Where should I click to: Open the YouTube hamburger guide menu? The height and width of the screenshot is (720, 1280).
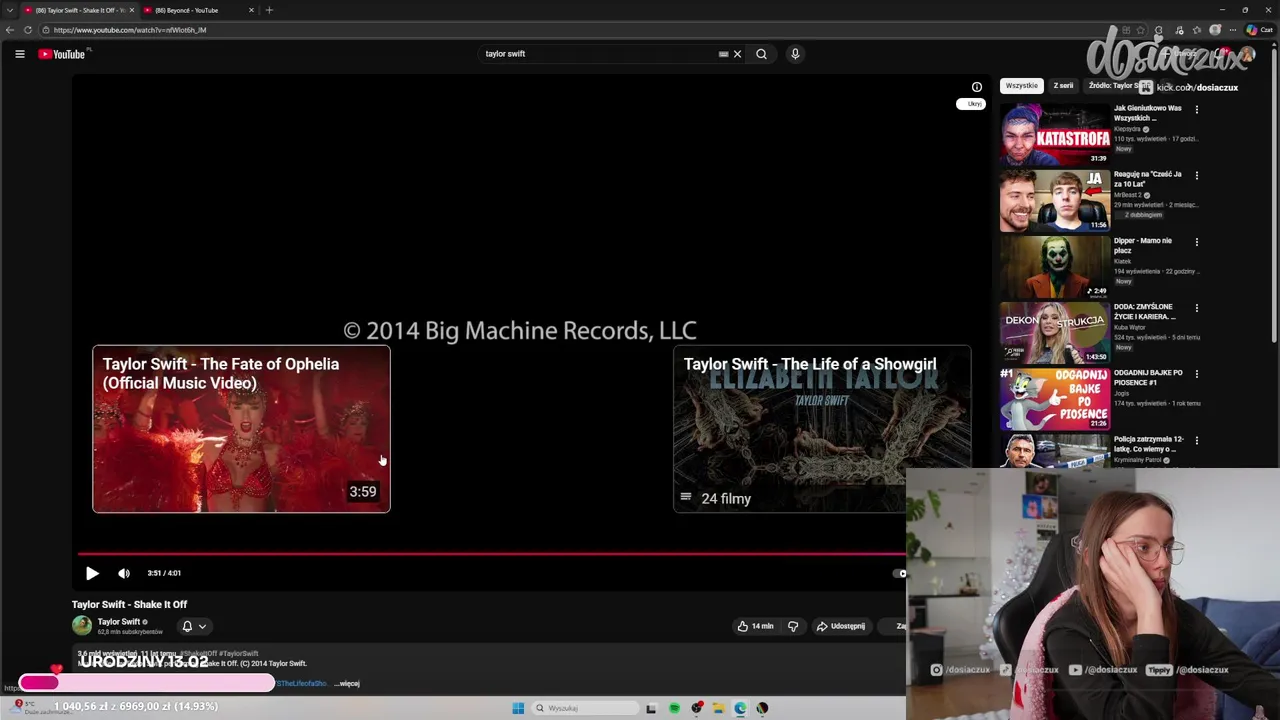coord(20,54)
